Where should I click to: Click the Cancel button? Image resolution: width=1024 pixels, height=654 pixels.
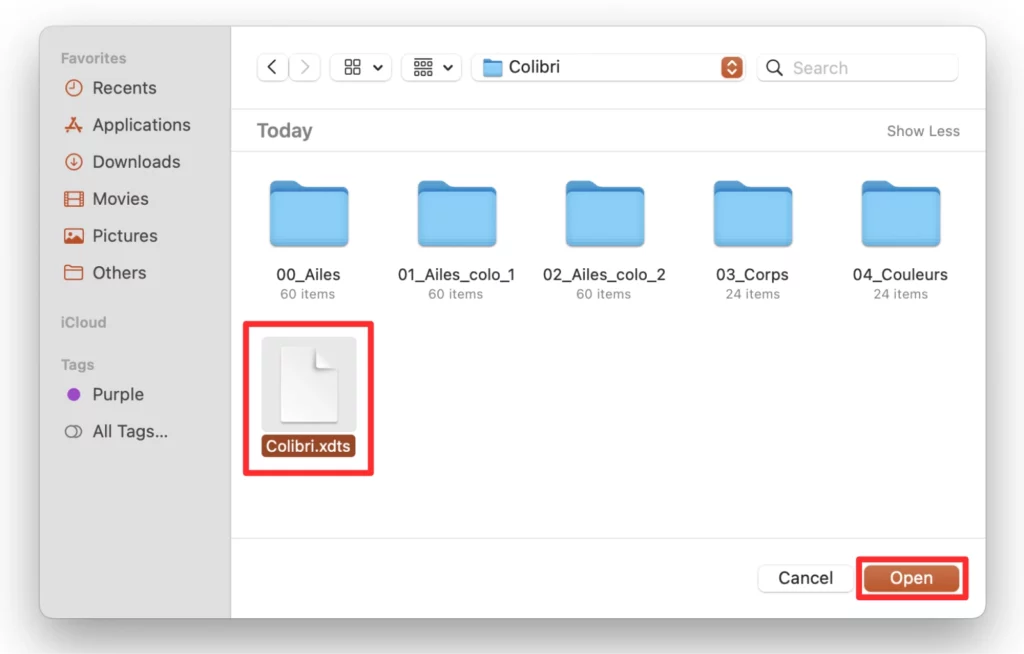[x=805, y=578]
